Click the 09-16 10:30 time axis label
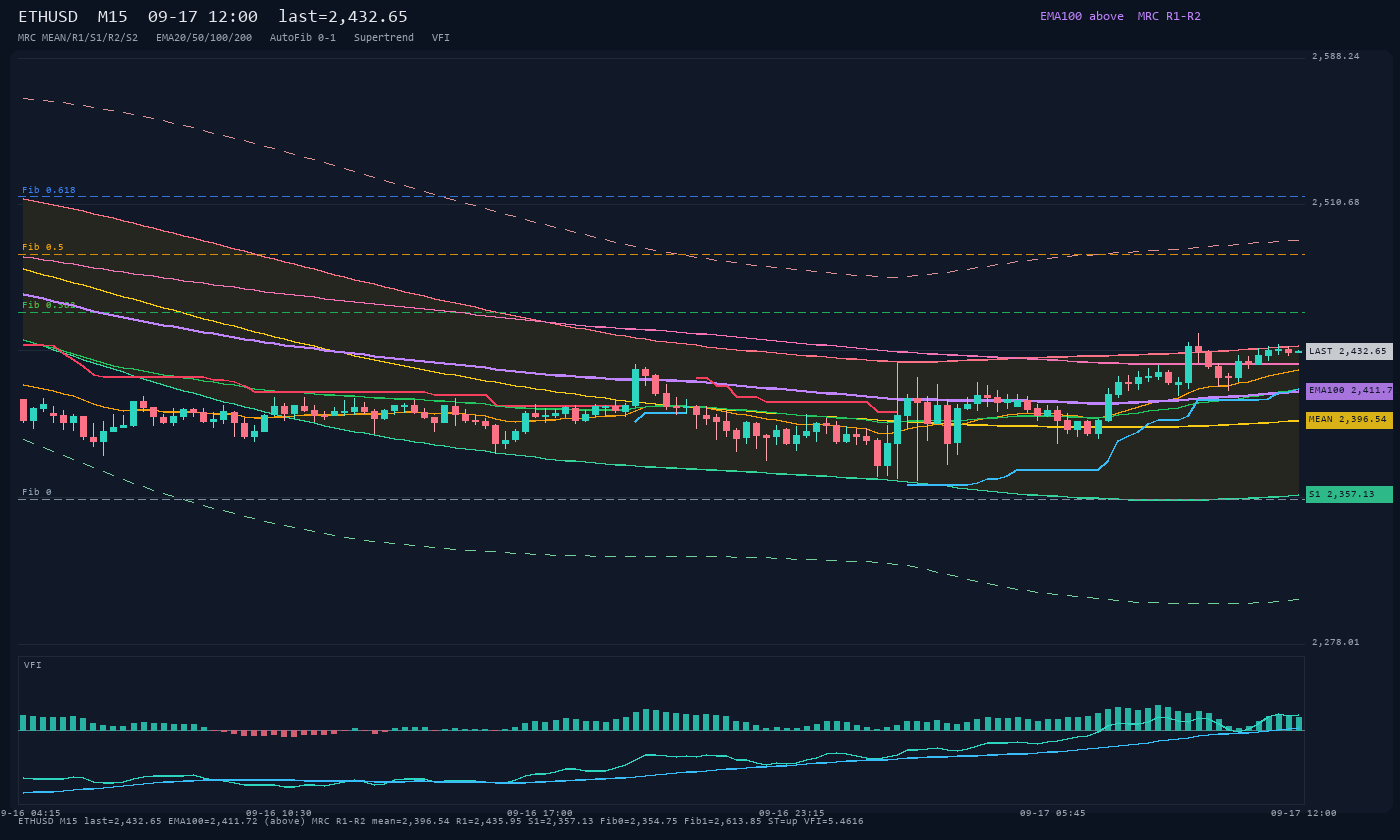This screenshot has height=840, width=1400. [278, 813]
